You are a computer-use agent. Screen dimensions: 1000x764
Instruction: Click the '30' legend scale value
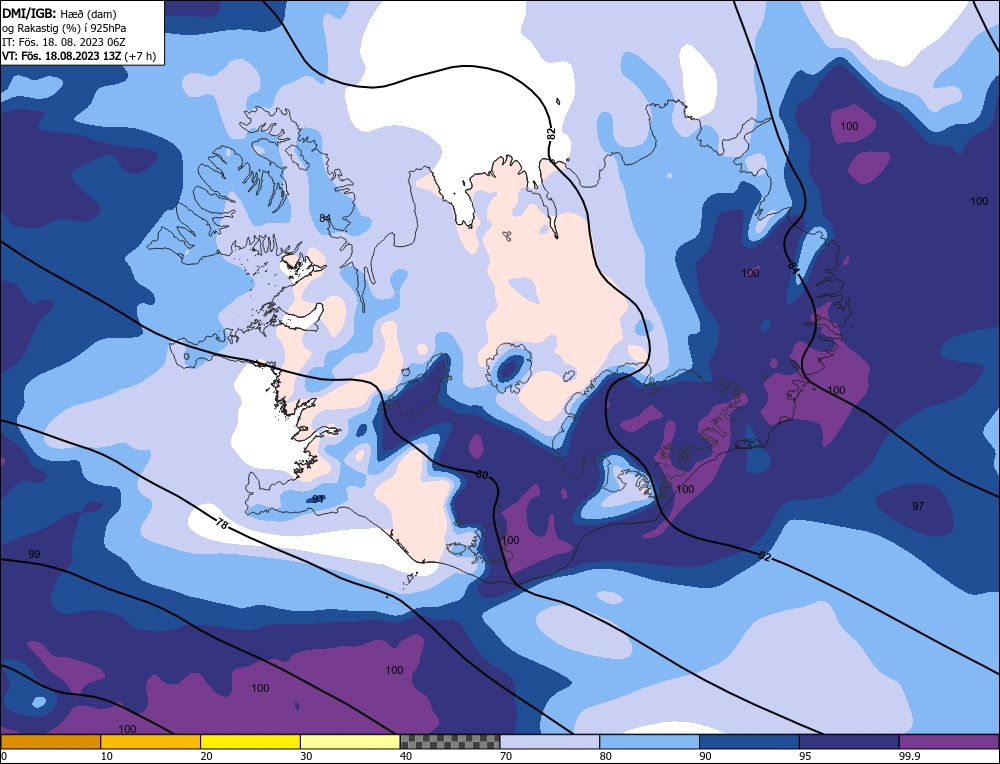click(x=306, y=757)
